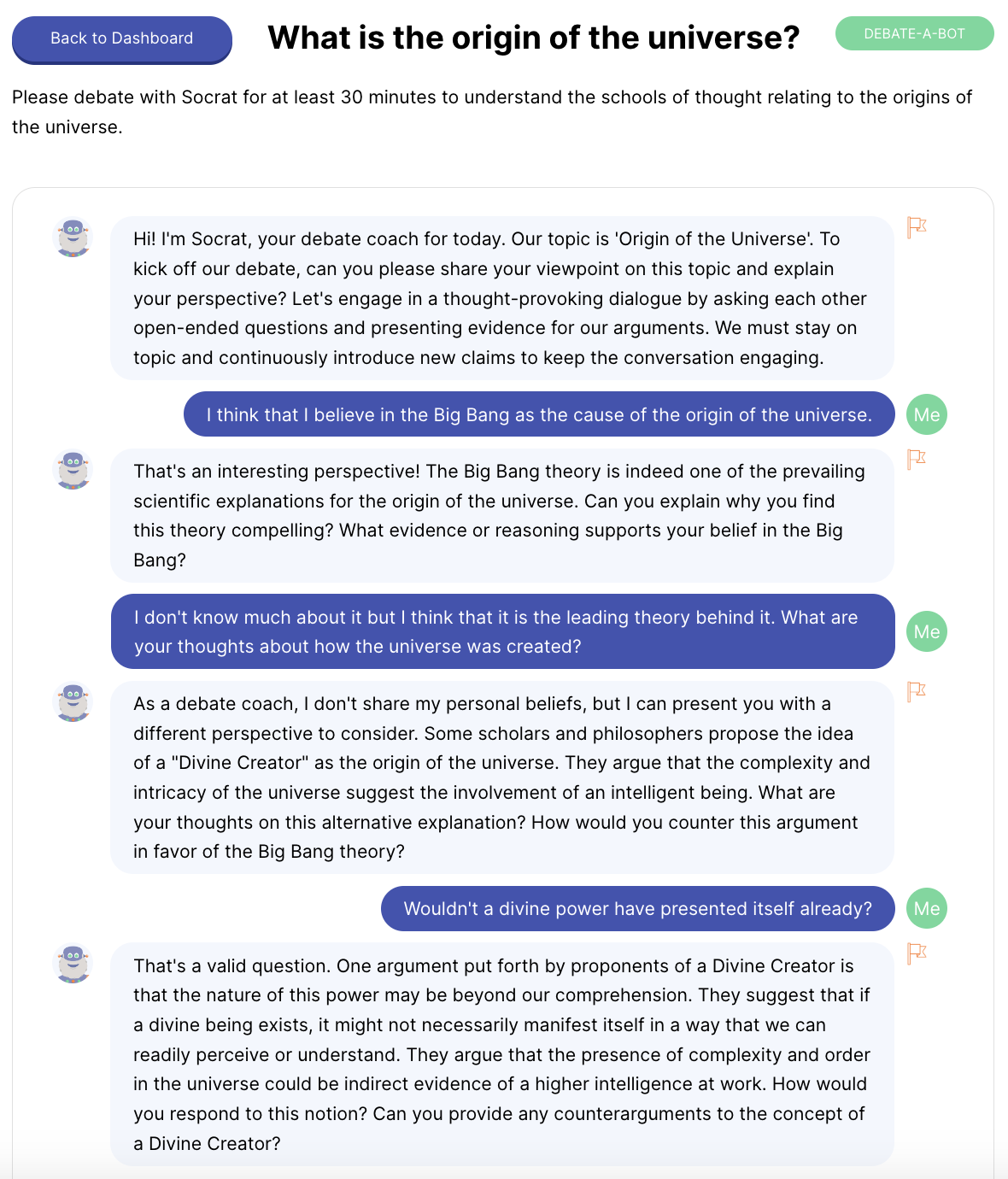The image size is (1008, 1179).
Task: Click Socrat's avatar beside "That's a valid question"
Action: coord(73,964)
